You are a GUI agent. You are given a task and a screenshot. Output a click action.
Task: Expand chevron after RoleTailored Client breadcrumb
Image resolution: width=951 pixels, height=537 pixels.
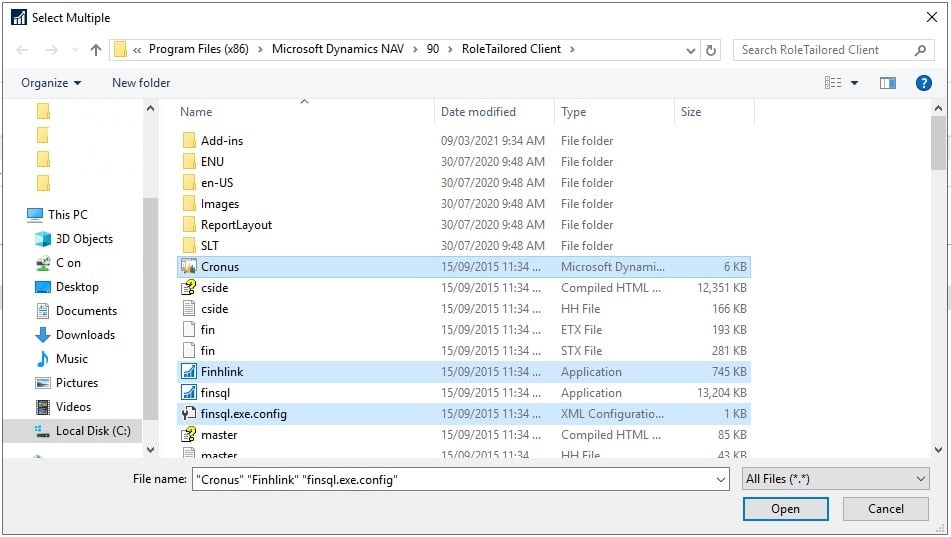click(x=572, y=49)
